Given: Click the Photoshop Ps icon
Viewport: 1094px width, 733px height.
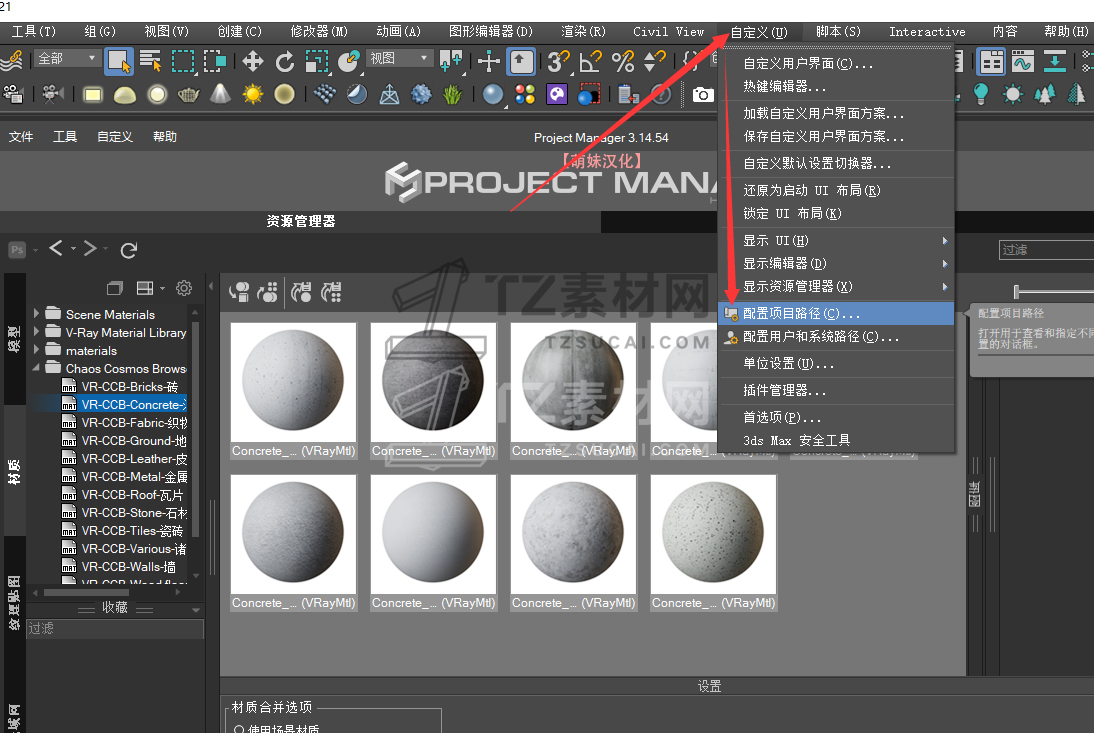Looking at the screenshot, I should pos(17,250).
